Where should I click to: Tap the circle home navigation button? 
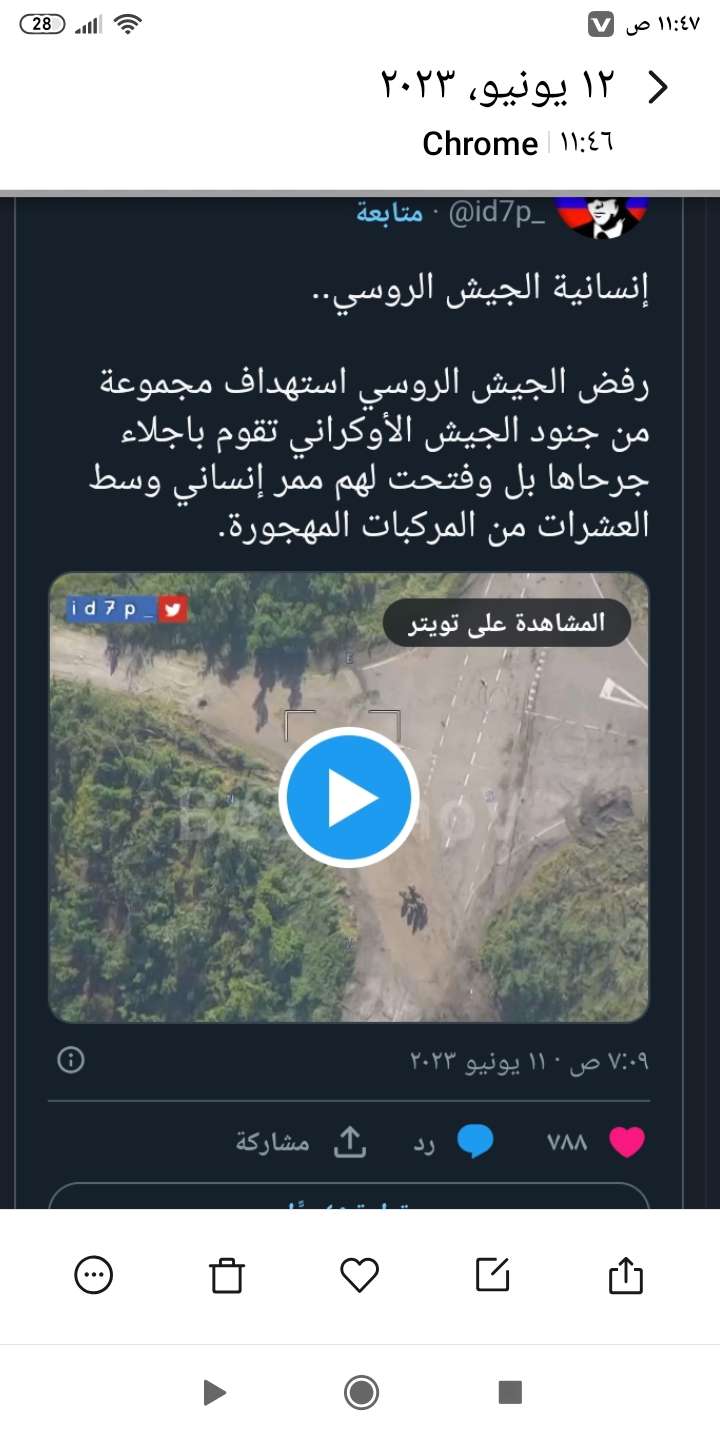click(x=360, y=1392)
